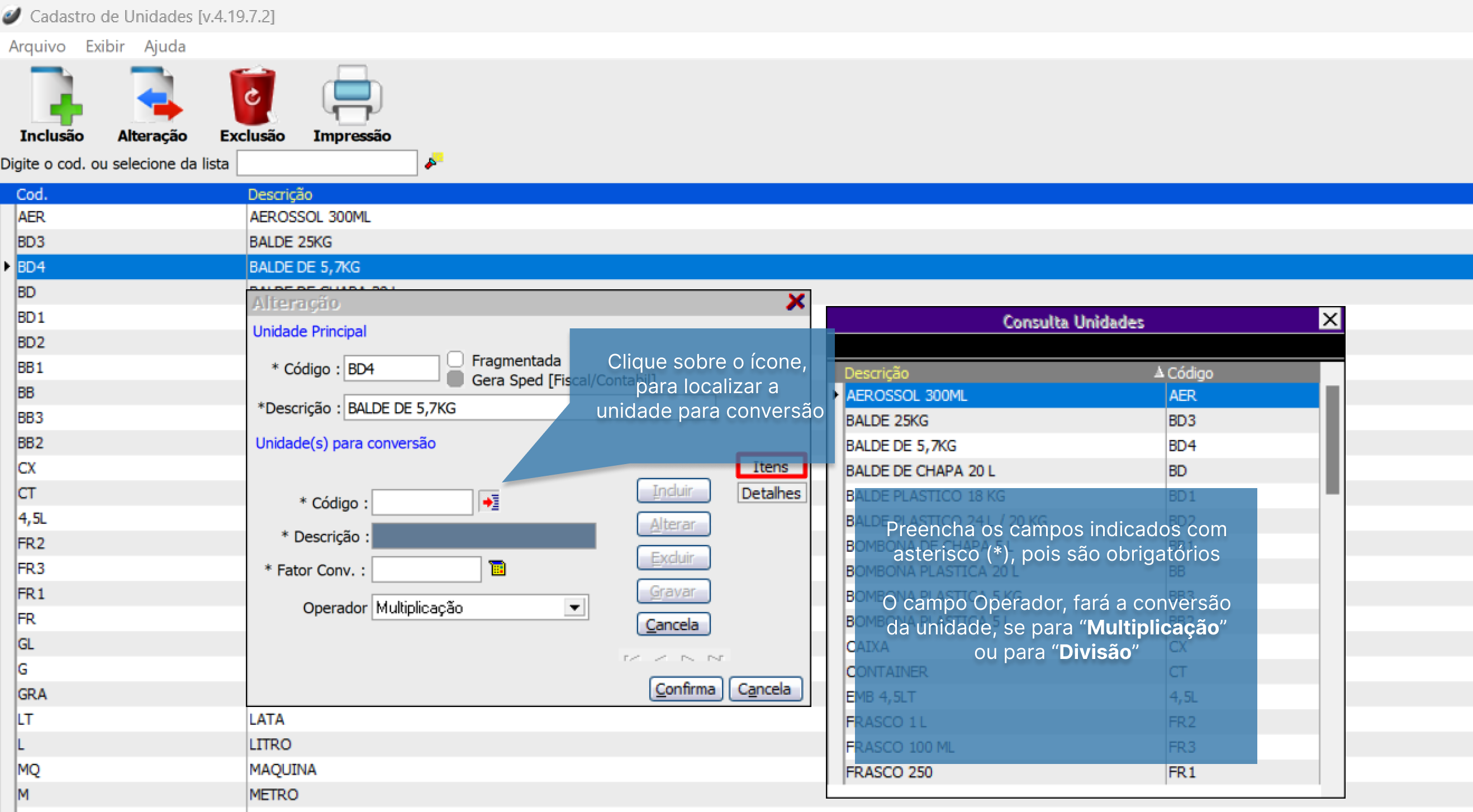Click the unit lookup icon next to Código
Image resolution: width=1473 pixels, height=812 pixels.
coord(490,502)
